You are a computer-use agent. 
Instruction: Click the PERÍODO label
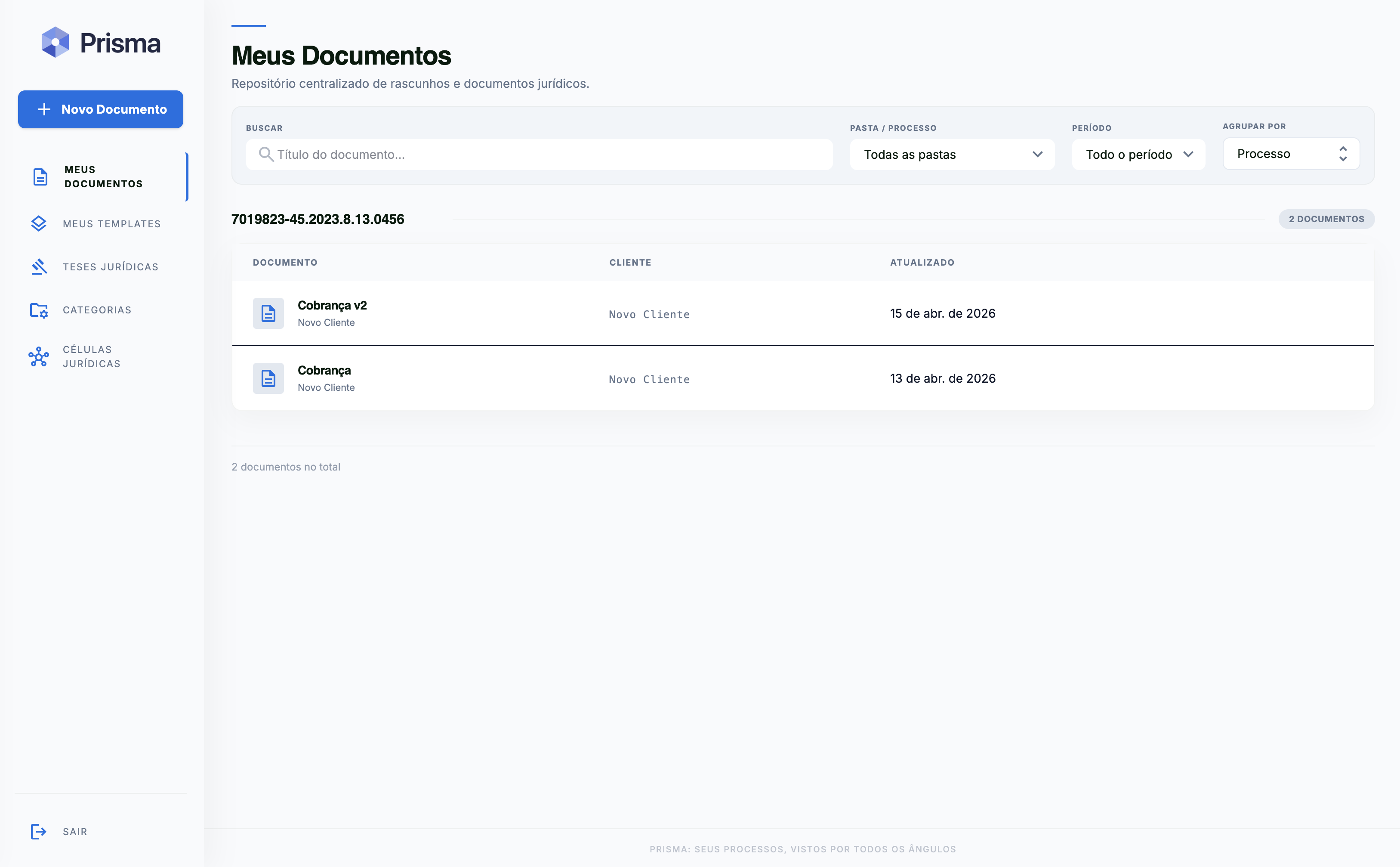(1092, 128)
